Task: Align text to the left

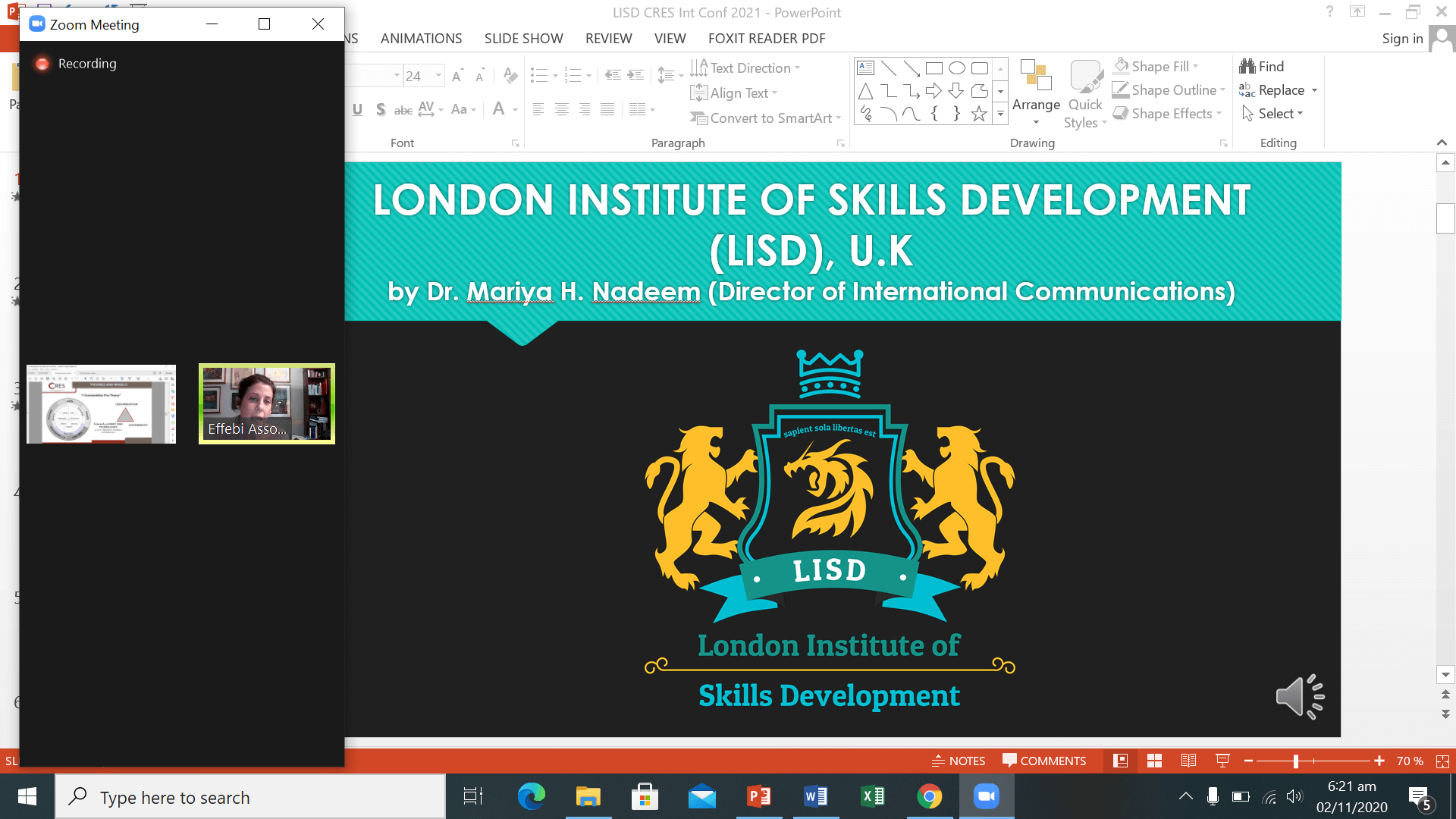Action: click(x=538, y=110)
